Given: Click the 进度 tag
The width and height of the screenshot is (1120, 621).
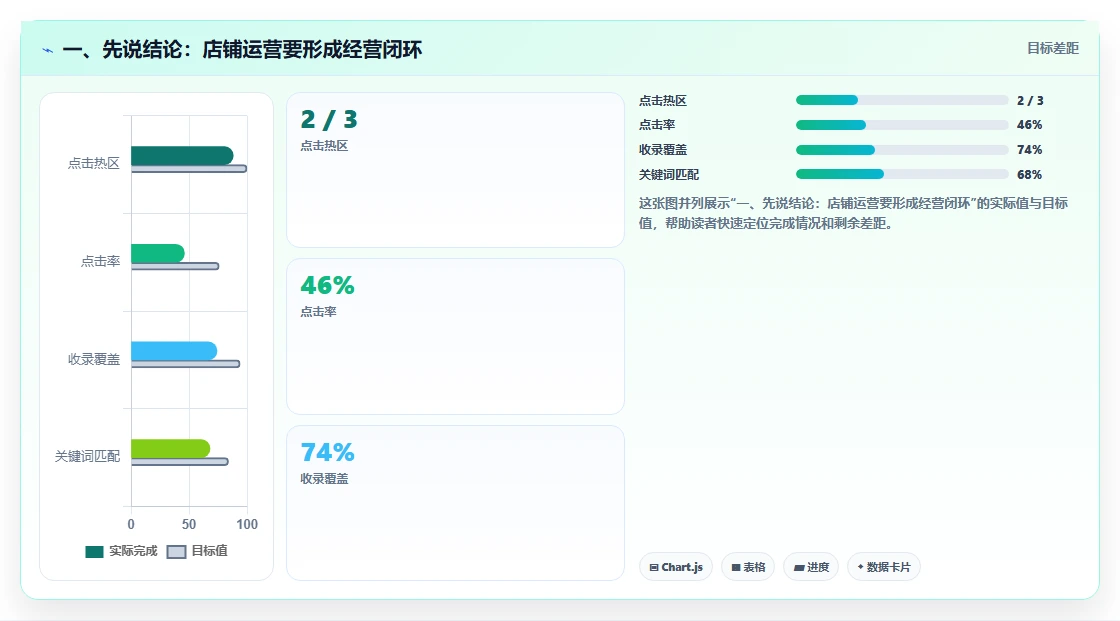Looking at the screenshot, I should click(811, 567).
